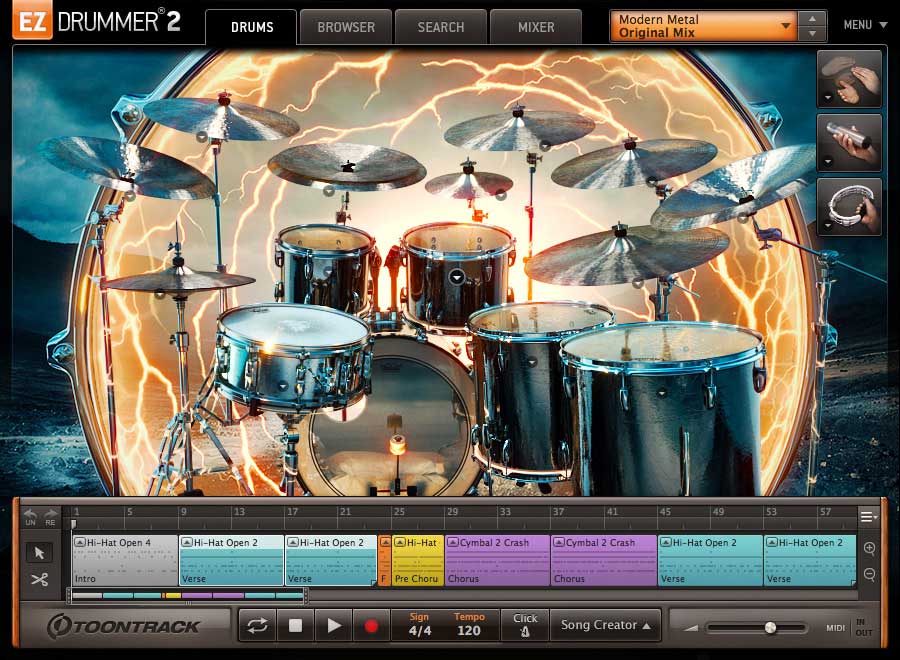The height and width of the screenshot is (660, 900).
Task: Switch to the SEARCH tab
Action: click(x=441, y=27)
